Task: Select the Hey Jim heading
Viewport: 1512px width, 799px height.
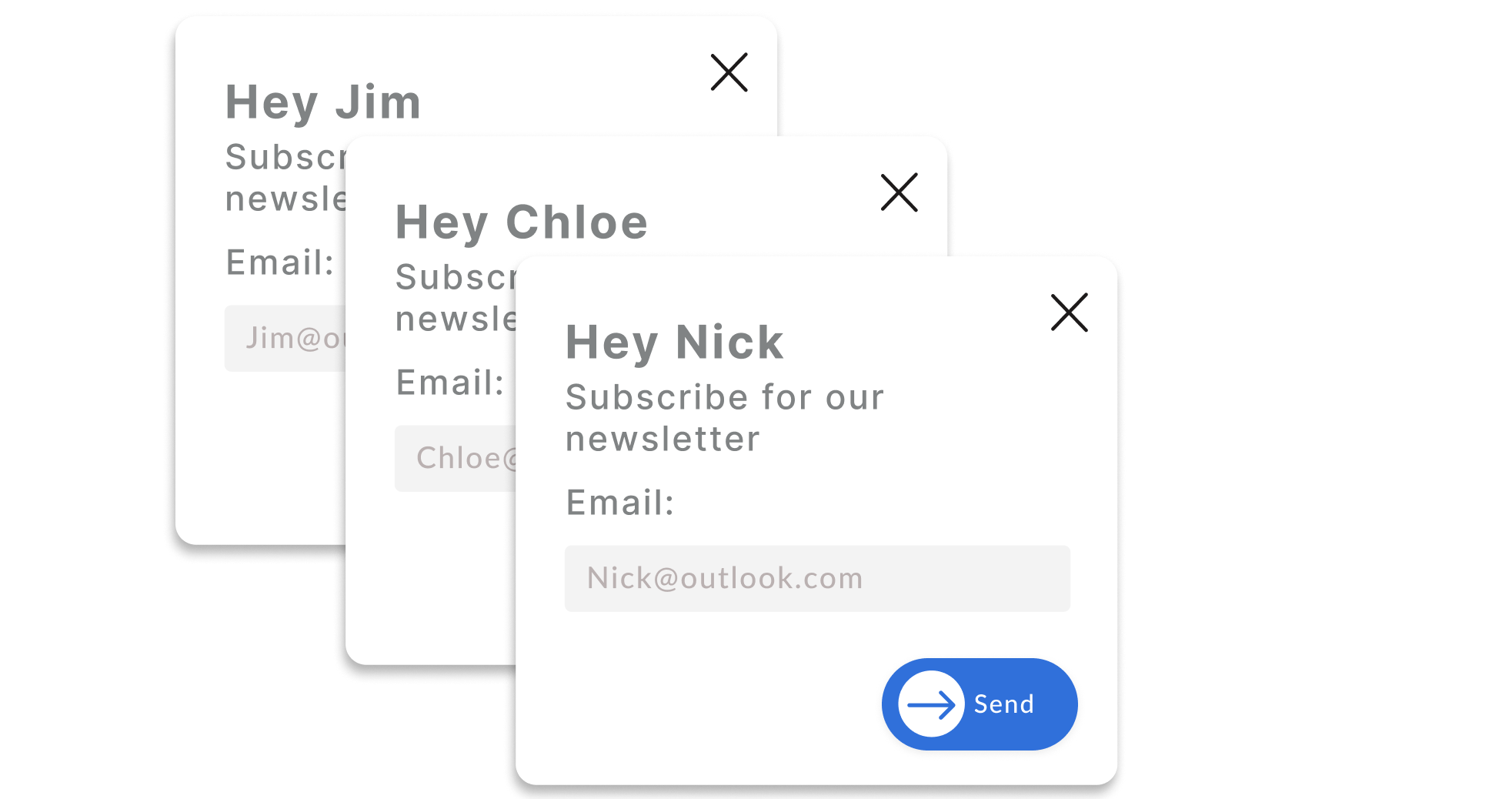Action: pyautogui.click(x=323, y=102)
